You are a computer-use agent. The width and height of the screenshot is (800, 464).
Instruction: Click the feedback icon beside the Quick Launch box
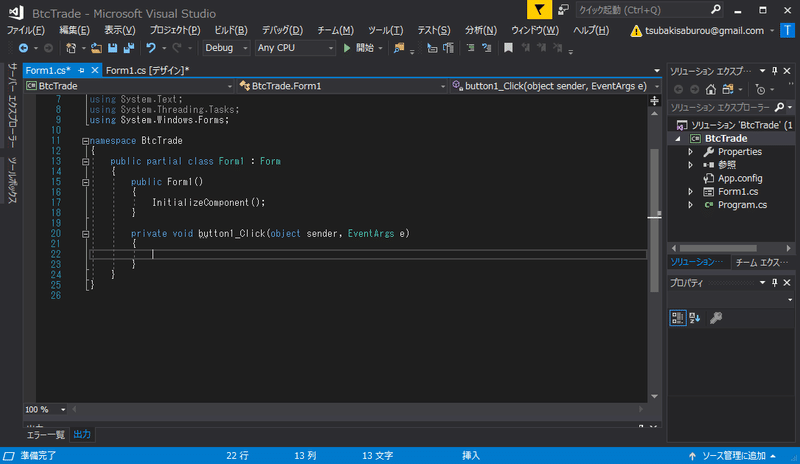563,10
